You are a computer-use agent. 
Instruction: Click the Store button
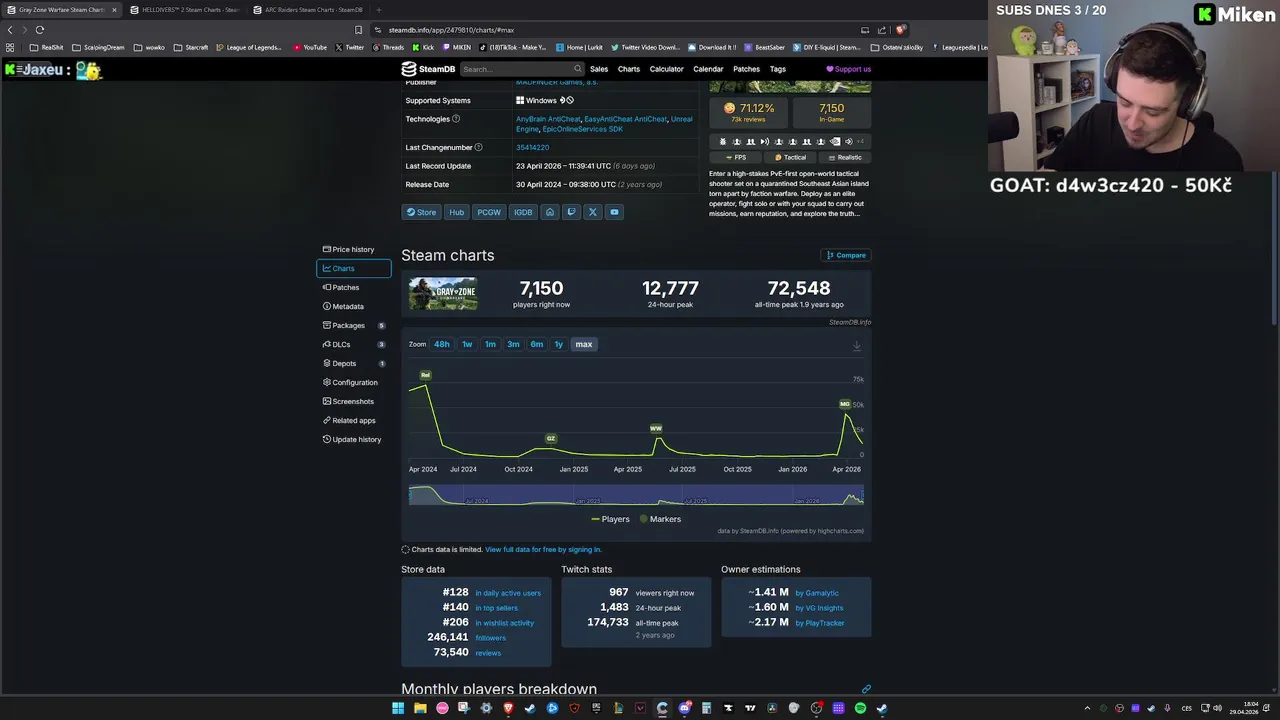point(421,212)
